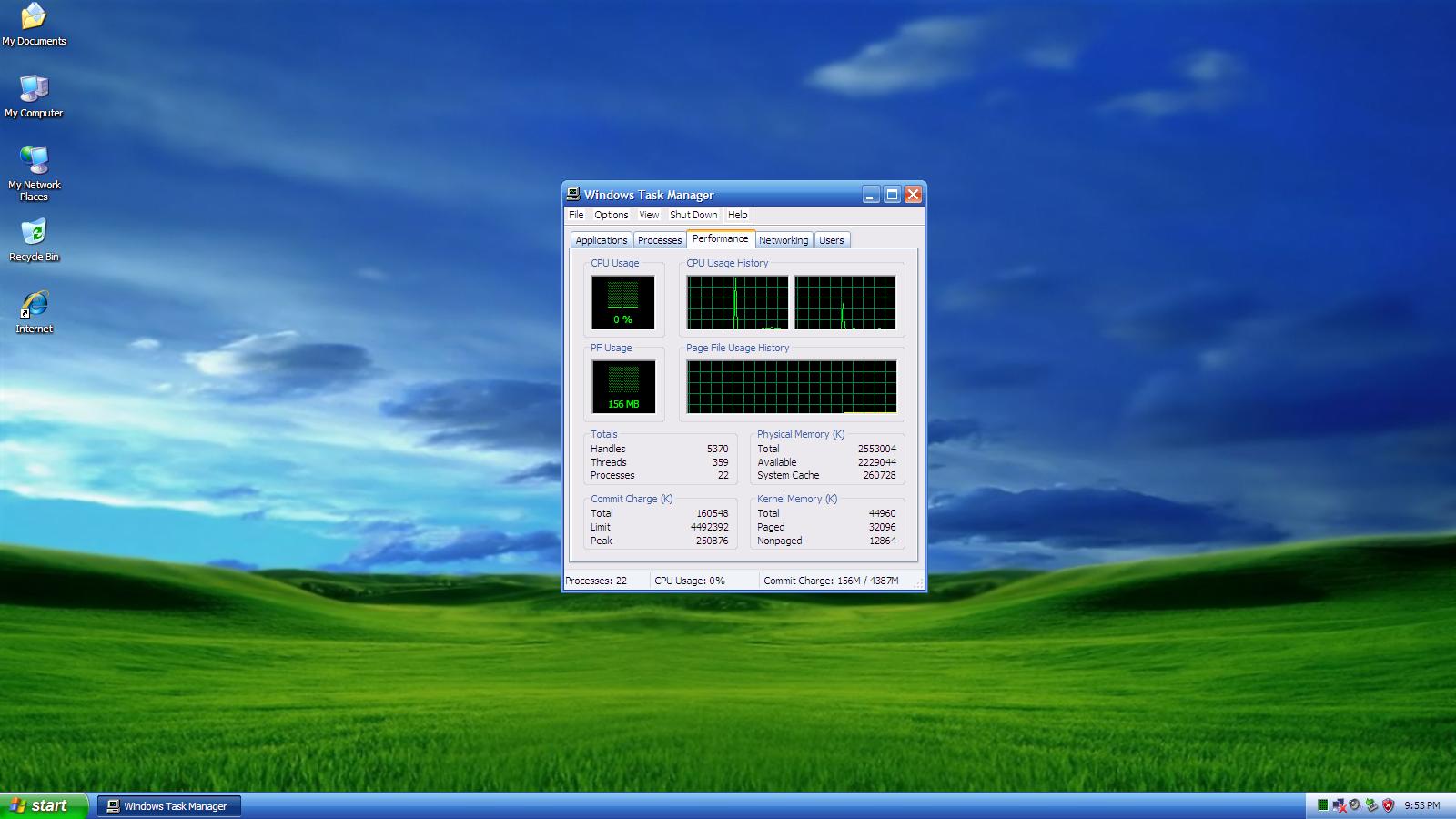
Task: Click status bar Processes: 22
Action: tap(596, 581)
